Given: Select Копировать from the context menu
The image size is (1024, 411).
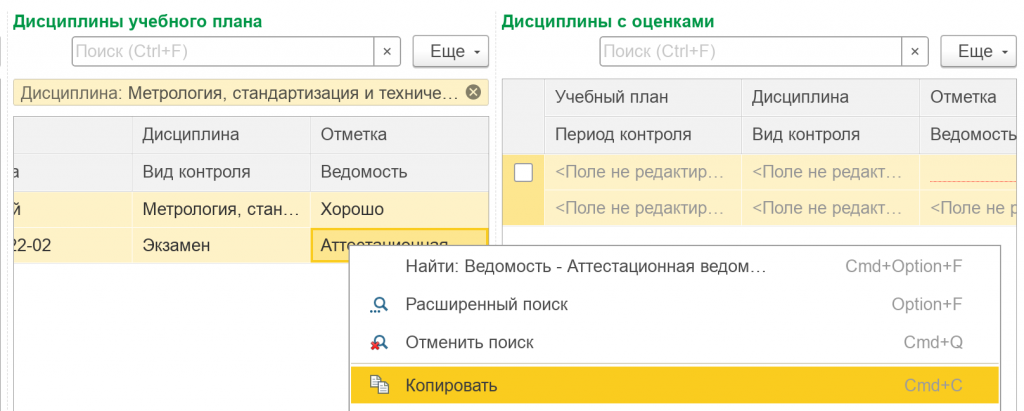Looking at the screenshot, I should [x=451, y=385].
